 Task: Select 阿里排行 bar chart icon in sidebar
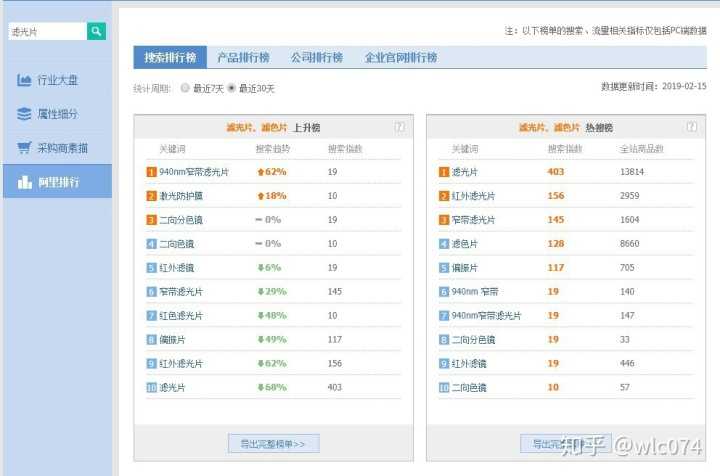(x=24, y=182)
